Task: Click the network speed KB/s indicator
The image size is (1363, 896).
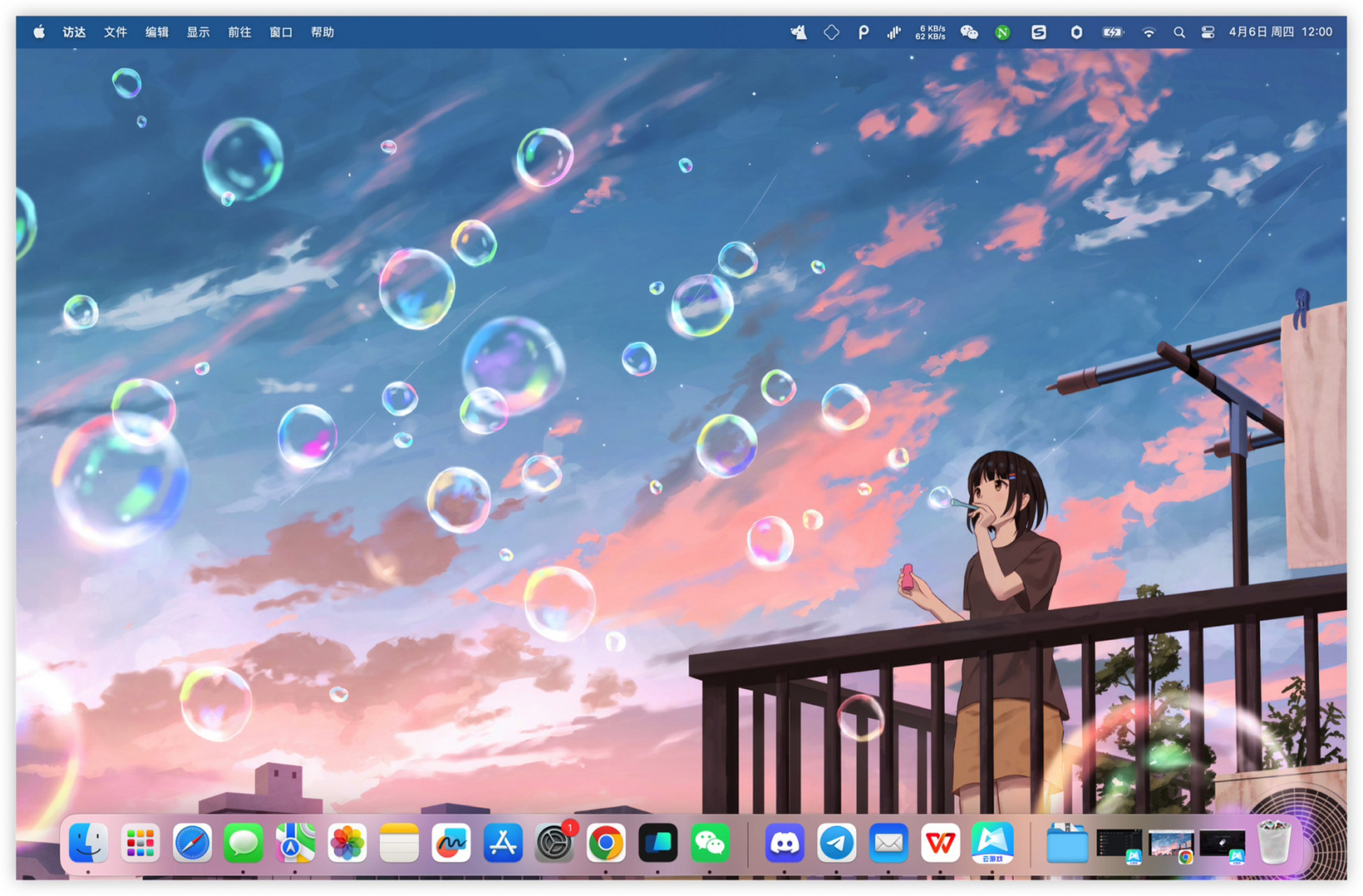Action: [x=930, y=32]
